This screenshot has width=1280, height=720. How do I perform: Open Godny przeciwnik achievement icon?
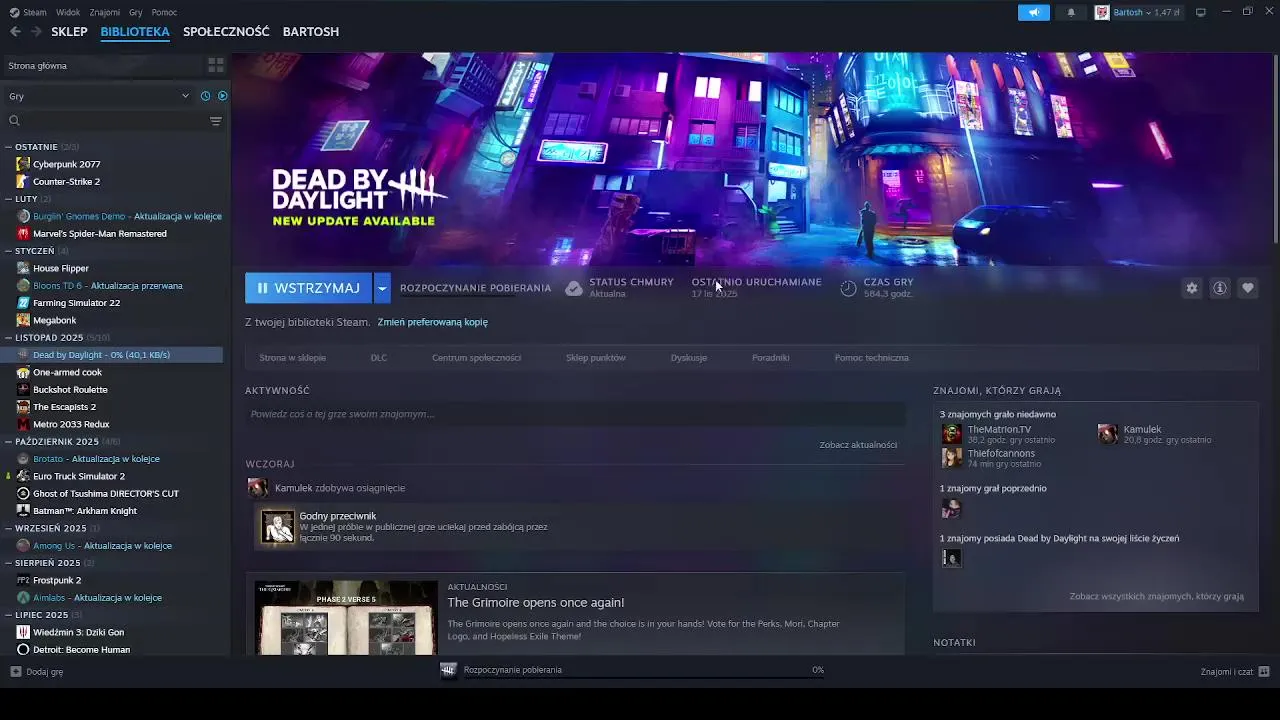pos(278,527)
